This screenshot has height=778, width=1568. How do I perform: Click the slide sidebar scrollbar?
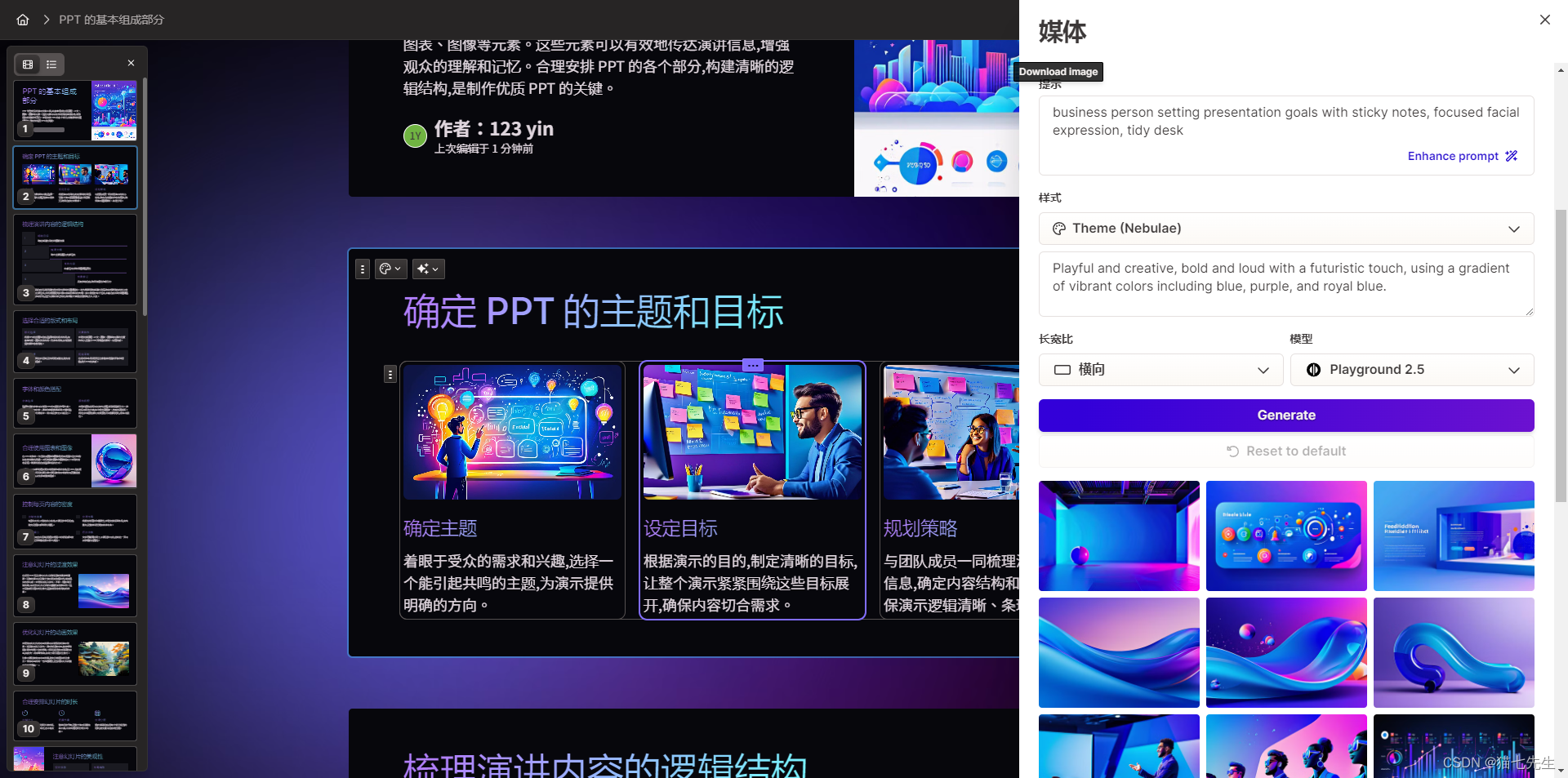[145, 196]
